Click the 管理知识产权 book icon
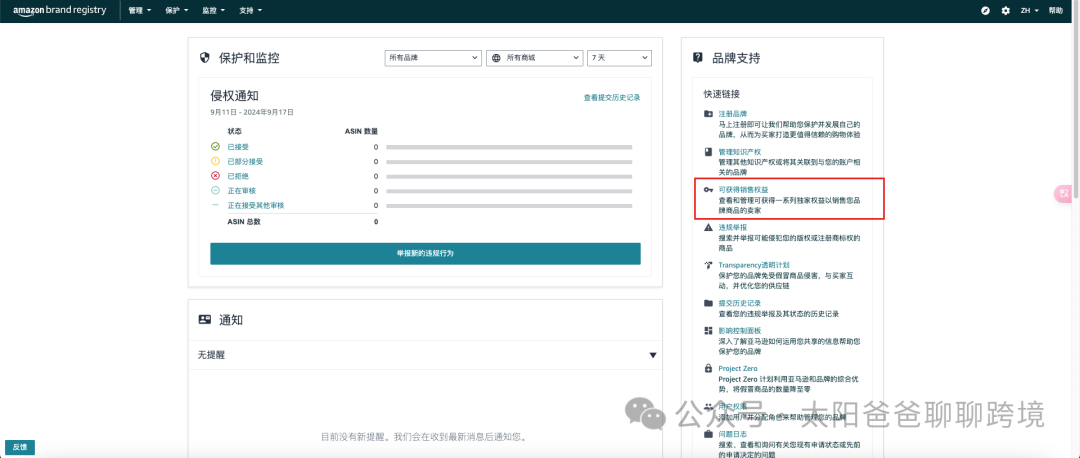This screenshot has width=1080, height=458. (708, 152)
